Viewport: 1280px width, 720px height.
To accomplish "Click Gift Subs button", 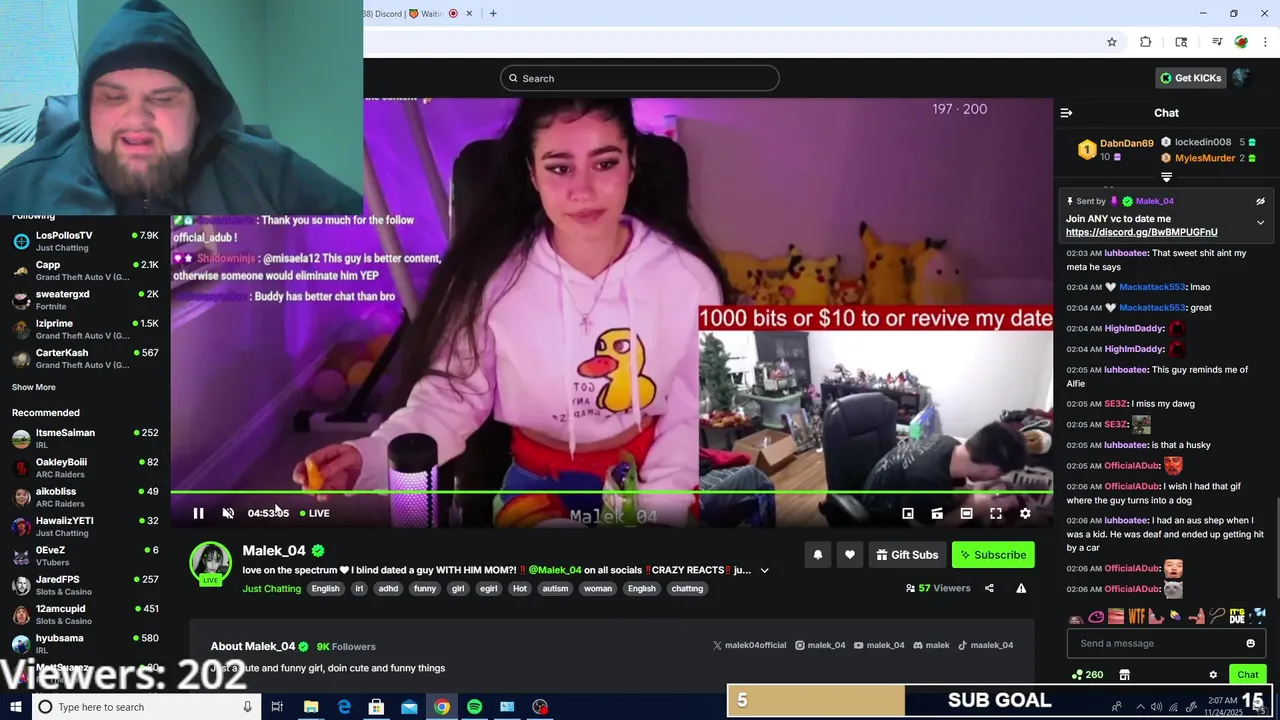I will (907, 555).
